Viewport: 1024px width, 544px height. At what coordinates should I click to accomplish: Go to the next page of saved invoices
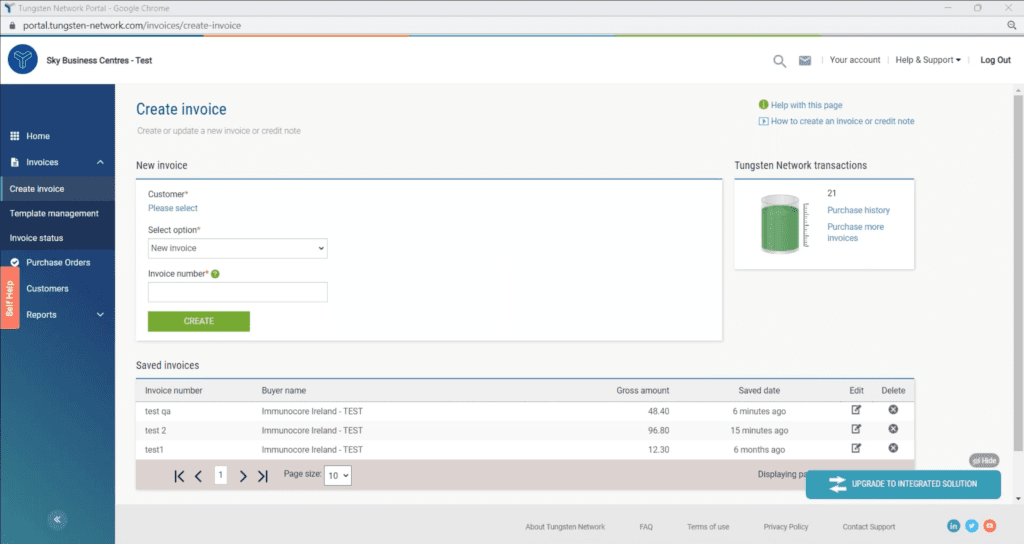(243, 476)
